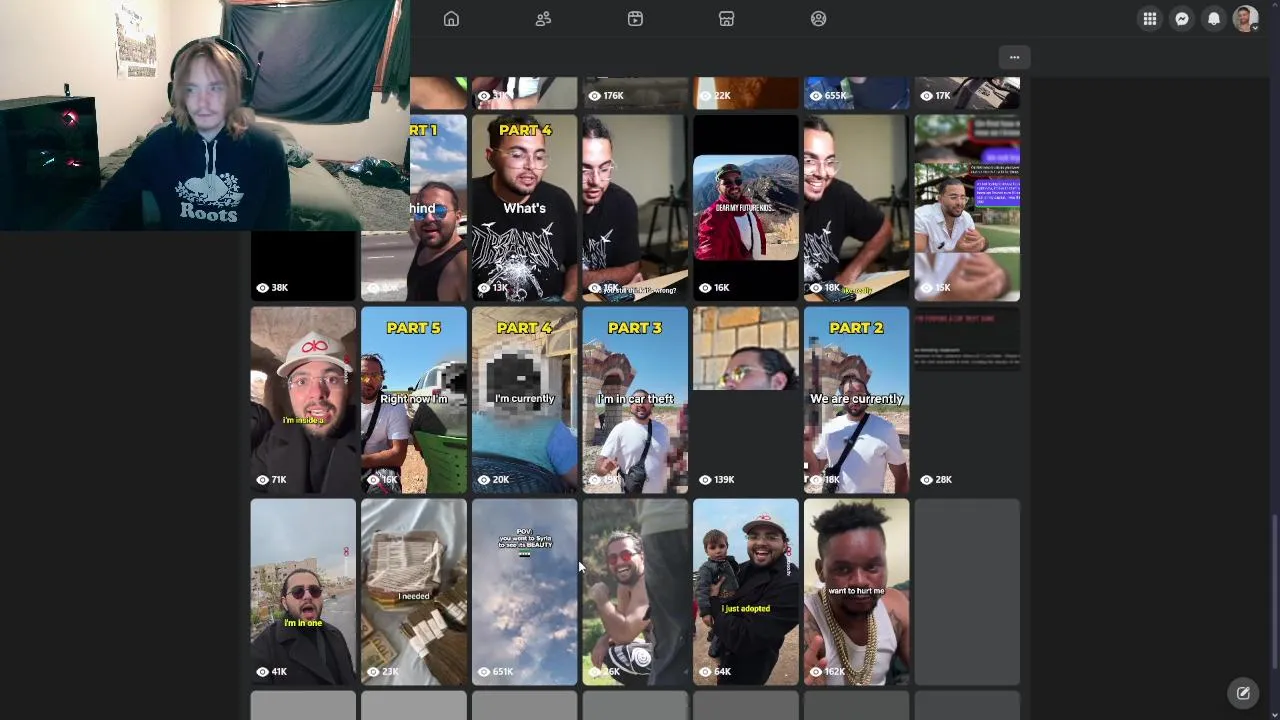Open the PART 5 reel with 16K views
The width and height of the screenshot is (1280, 720).
(x=413, y=400)
